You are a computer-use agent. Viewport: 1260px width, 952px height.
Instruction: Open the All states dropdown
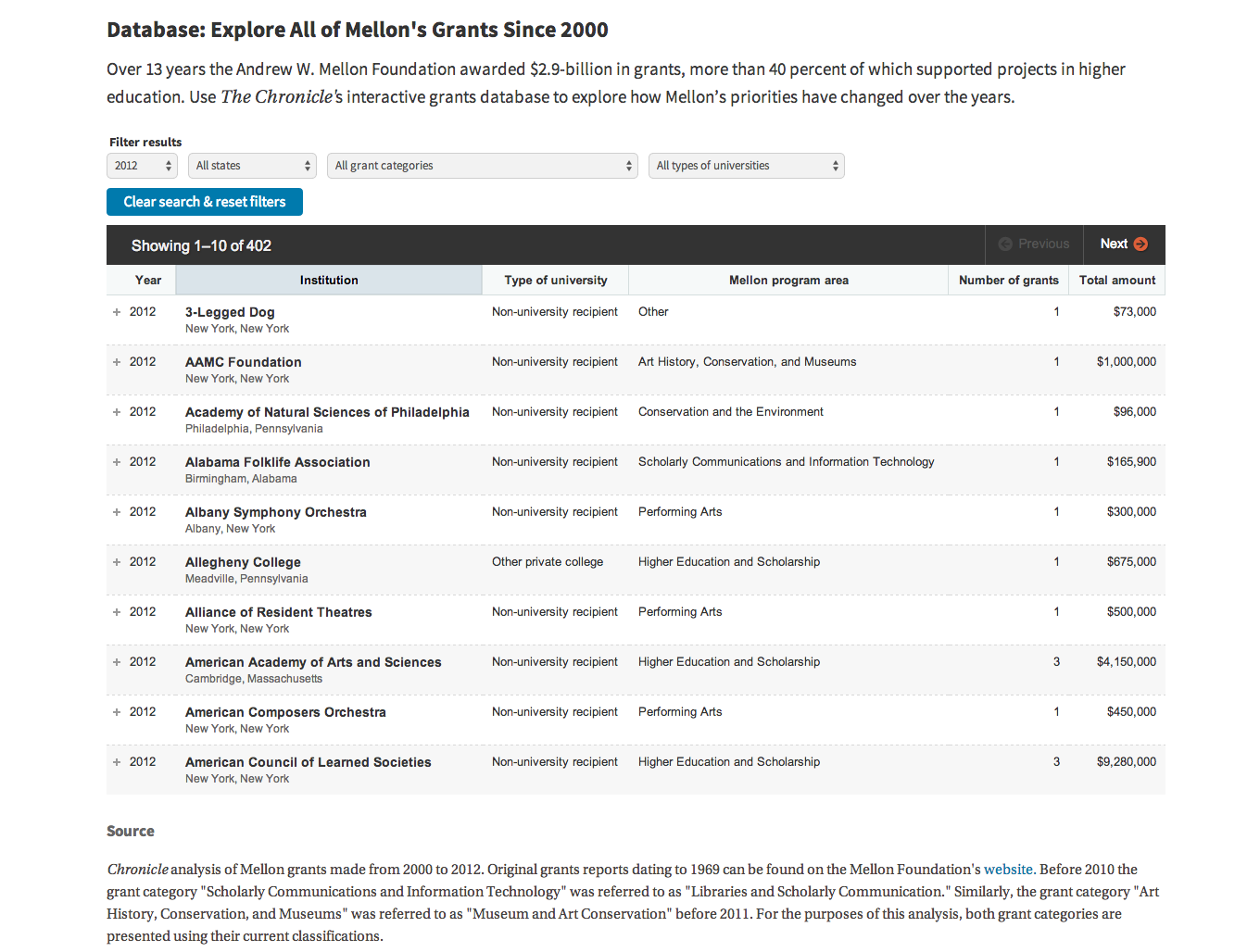[x=252, y=166]
